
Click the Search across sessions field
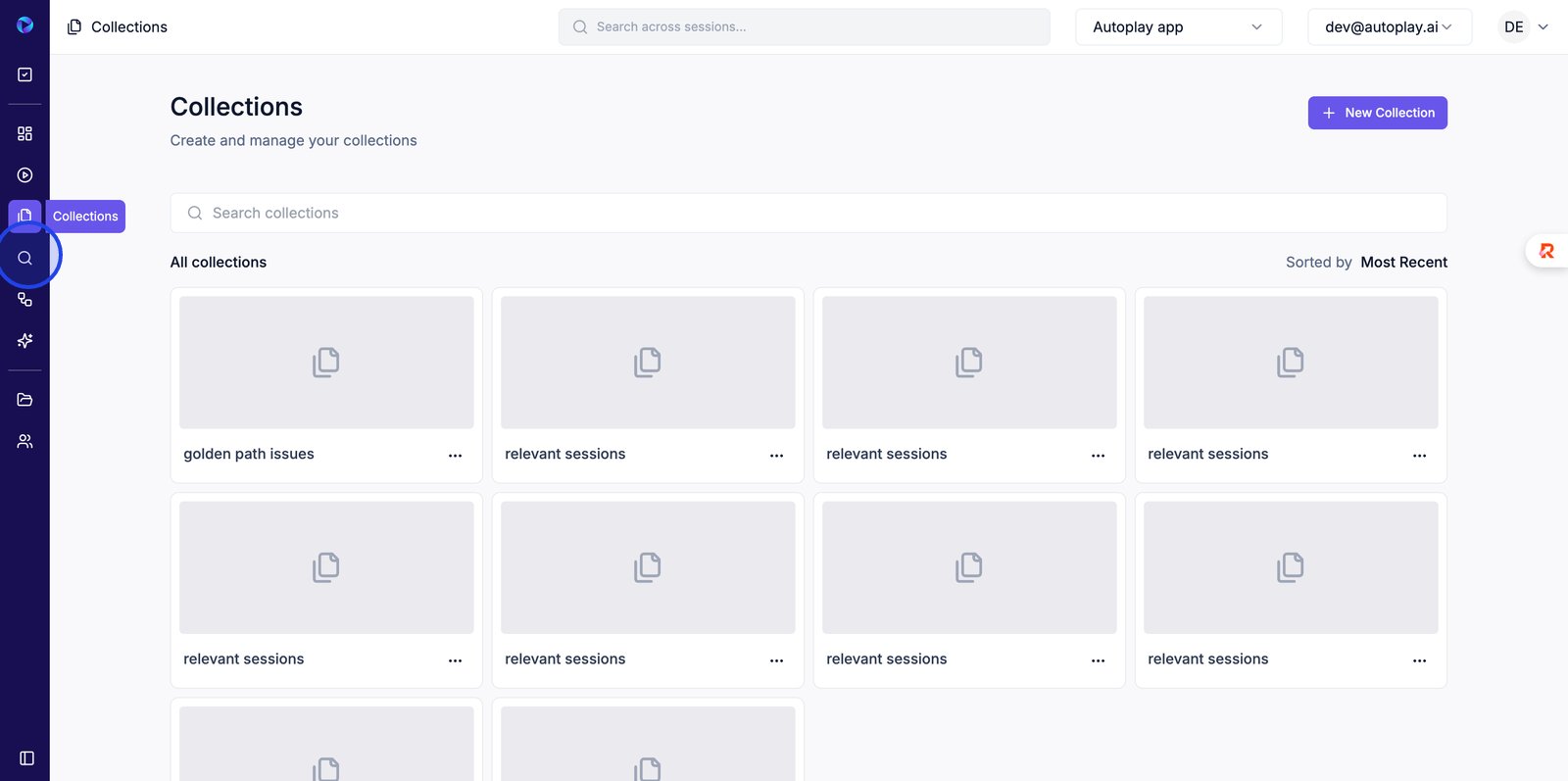[x=804, y=27]
